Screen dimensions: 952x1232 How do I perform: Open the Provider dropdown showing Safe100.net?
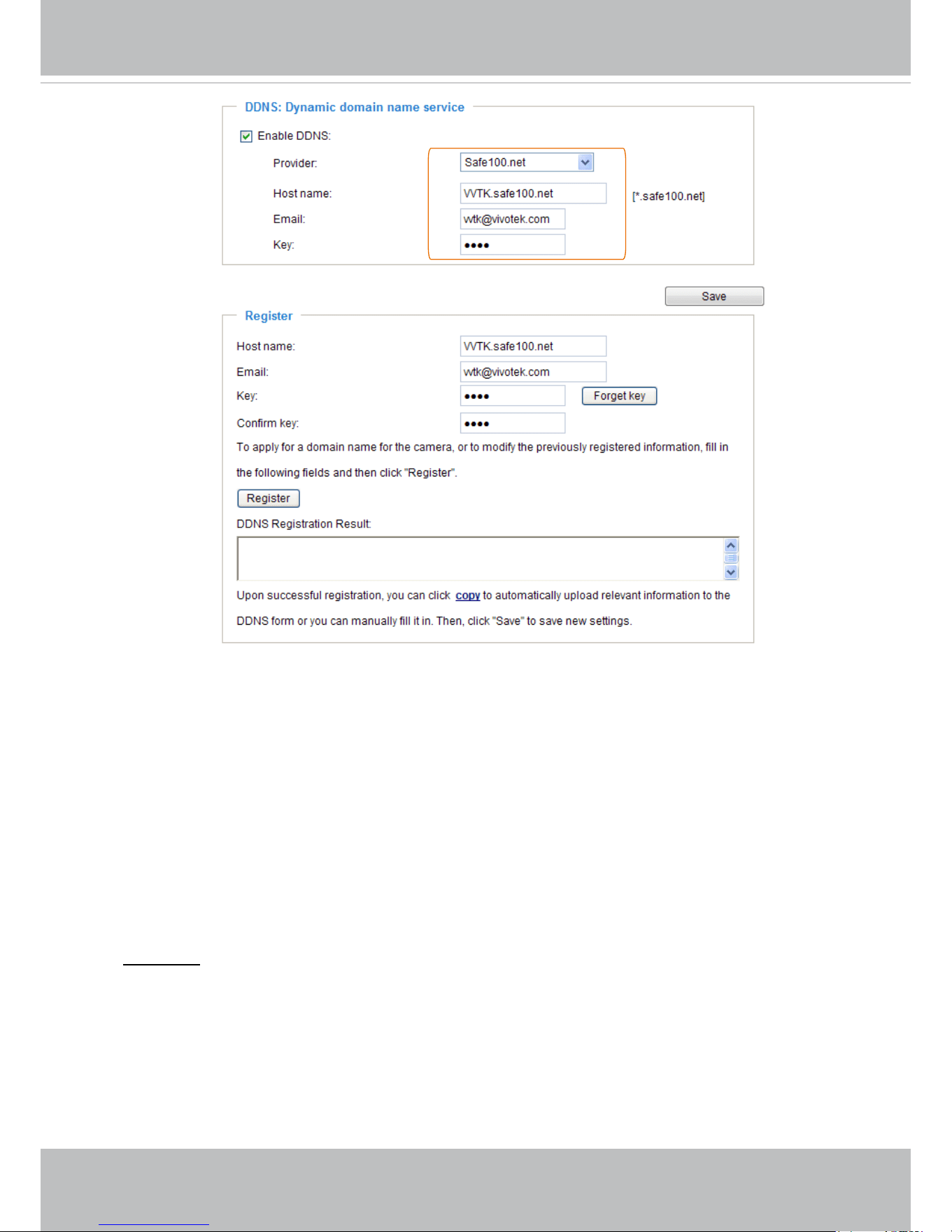(x=527, y=162)
